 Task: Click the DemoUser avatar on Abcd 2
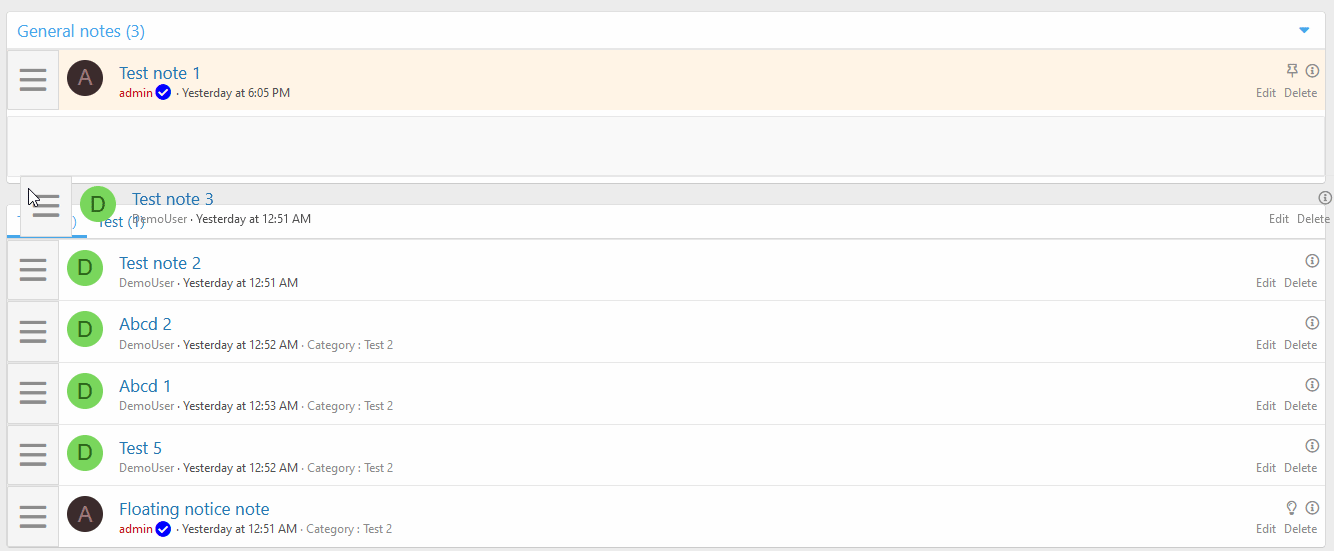click(85, 330)
